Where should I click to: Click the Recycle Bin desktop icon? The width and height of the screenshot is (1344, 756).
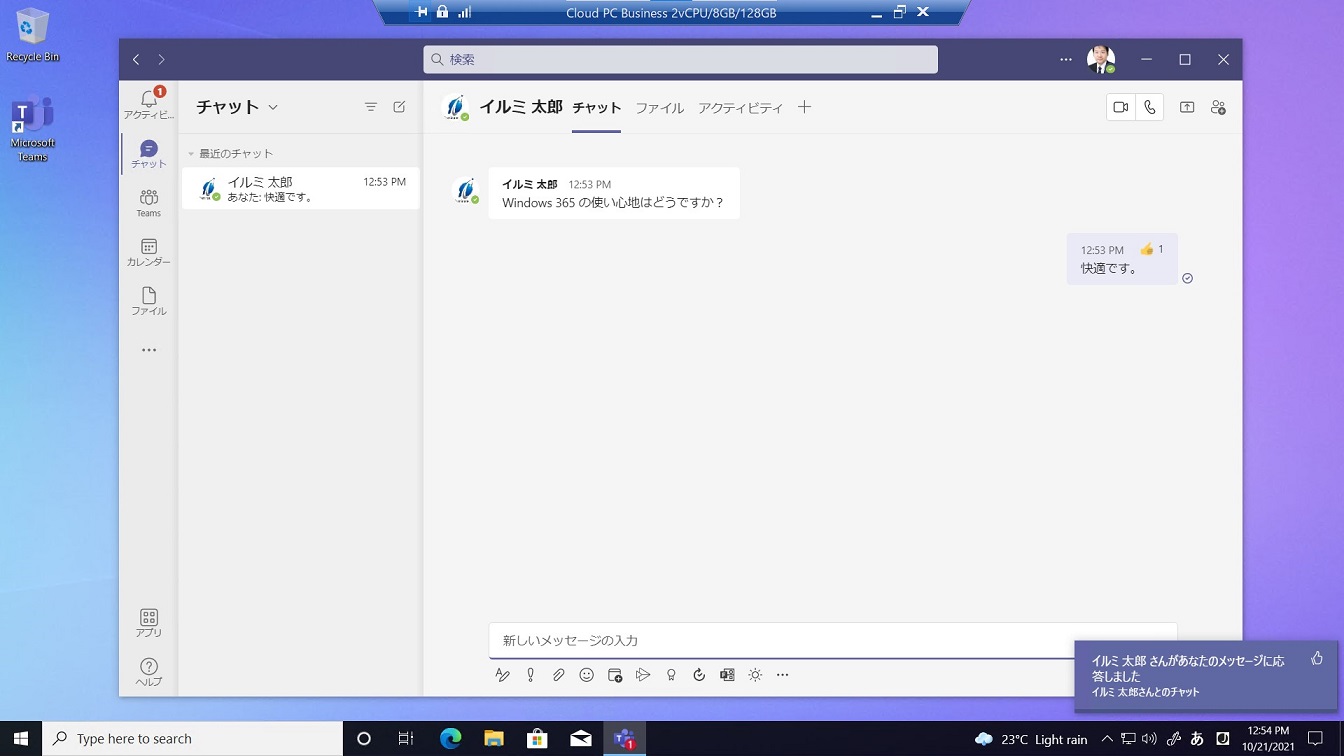32,36
